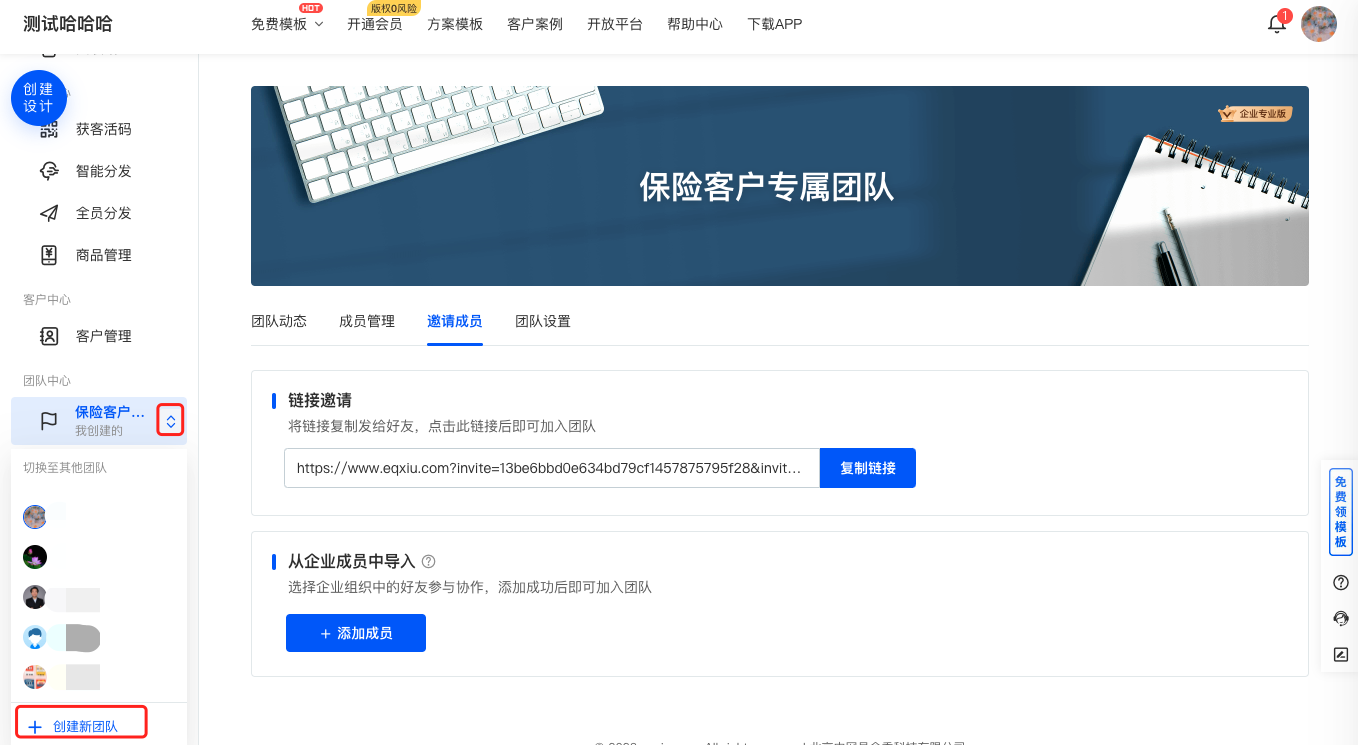Switch to second team with dark avatar
The image size is (1358, 745).
tap(35, 557)
